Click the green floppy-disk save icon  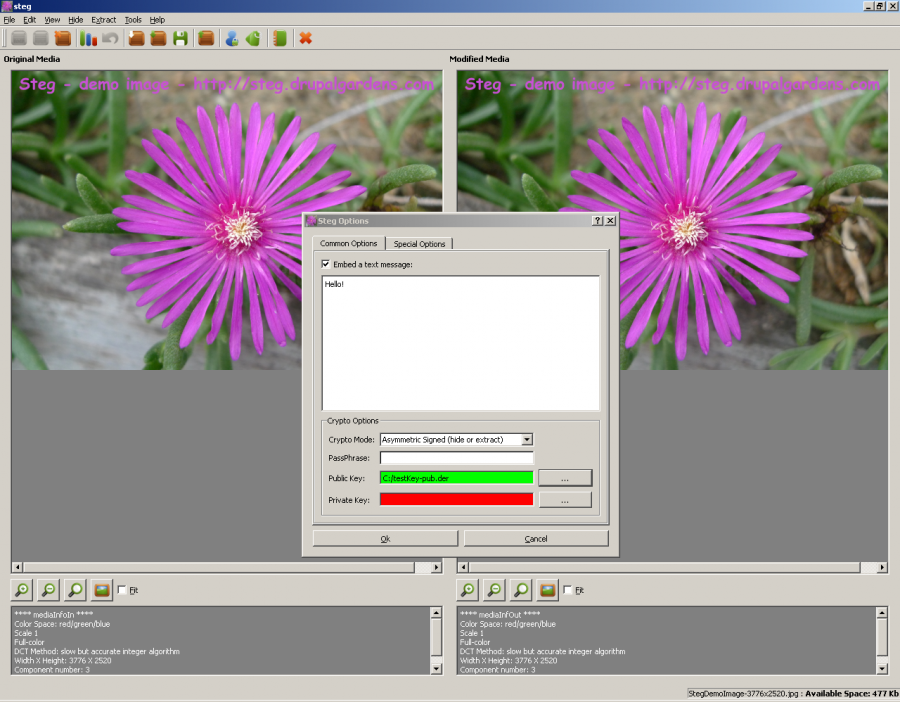click(181, 39)
